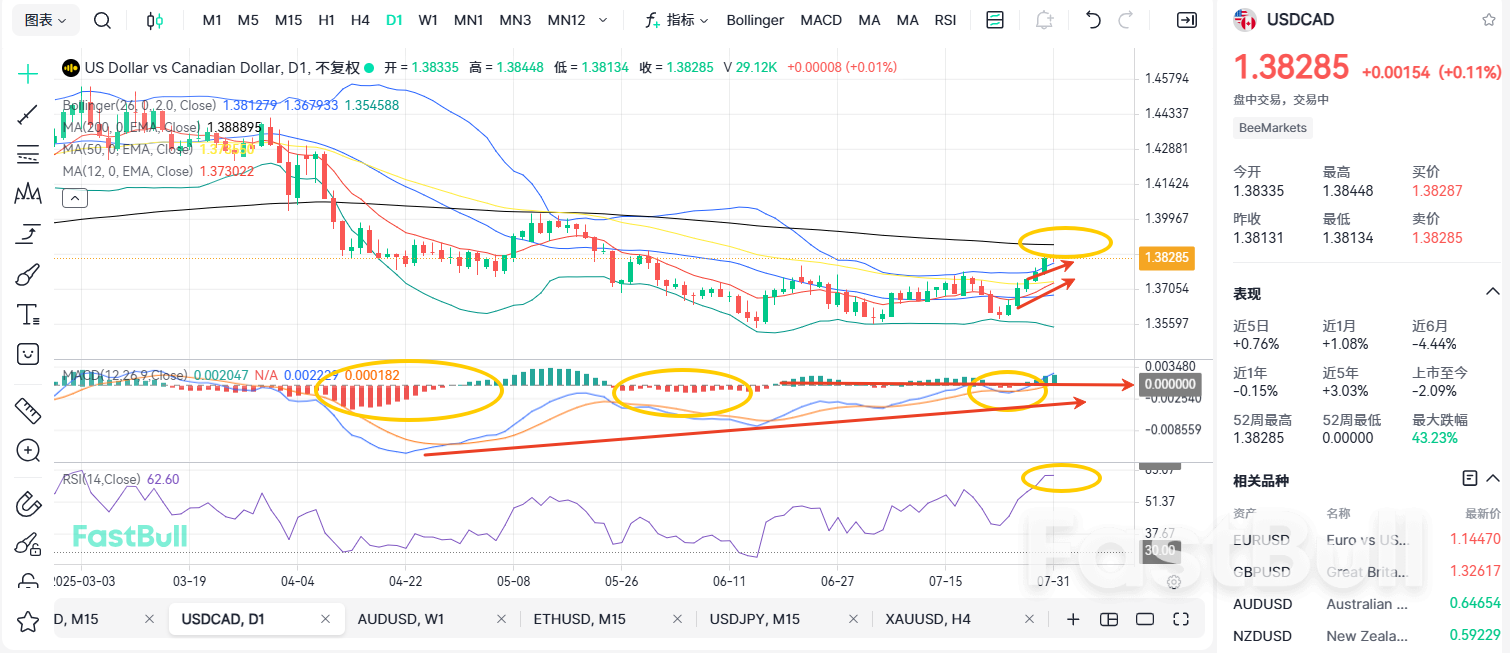Select the measure ruler tool

(27, 410)
